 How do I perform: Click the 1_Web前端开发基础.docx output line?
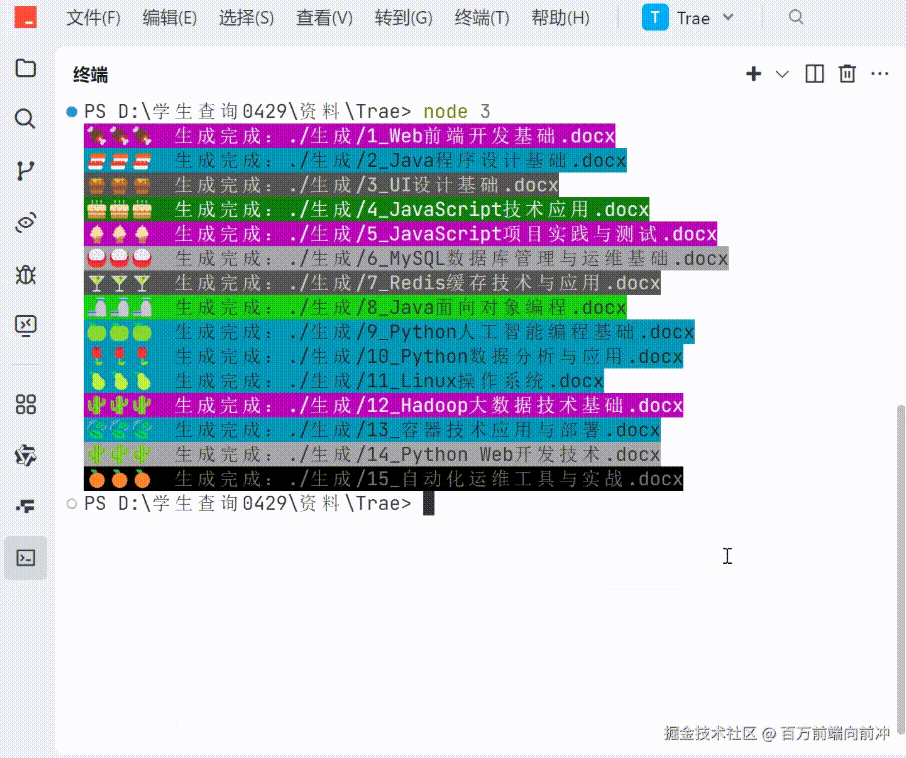350,136
